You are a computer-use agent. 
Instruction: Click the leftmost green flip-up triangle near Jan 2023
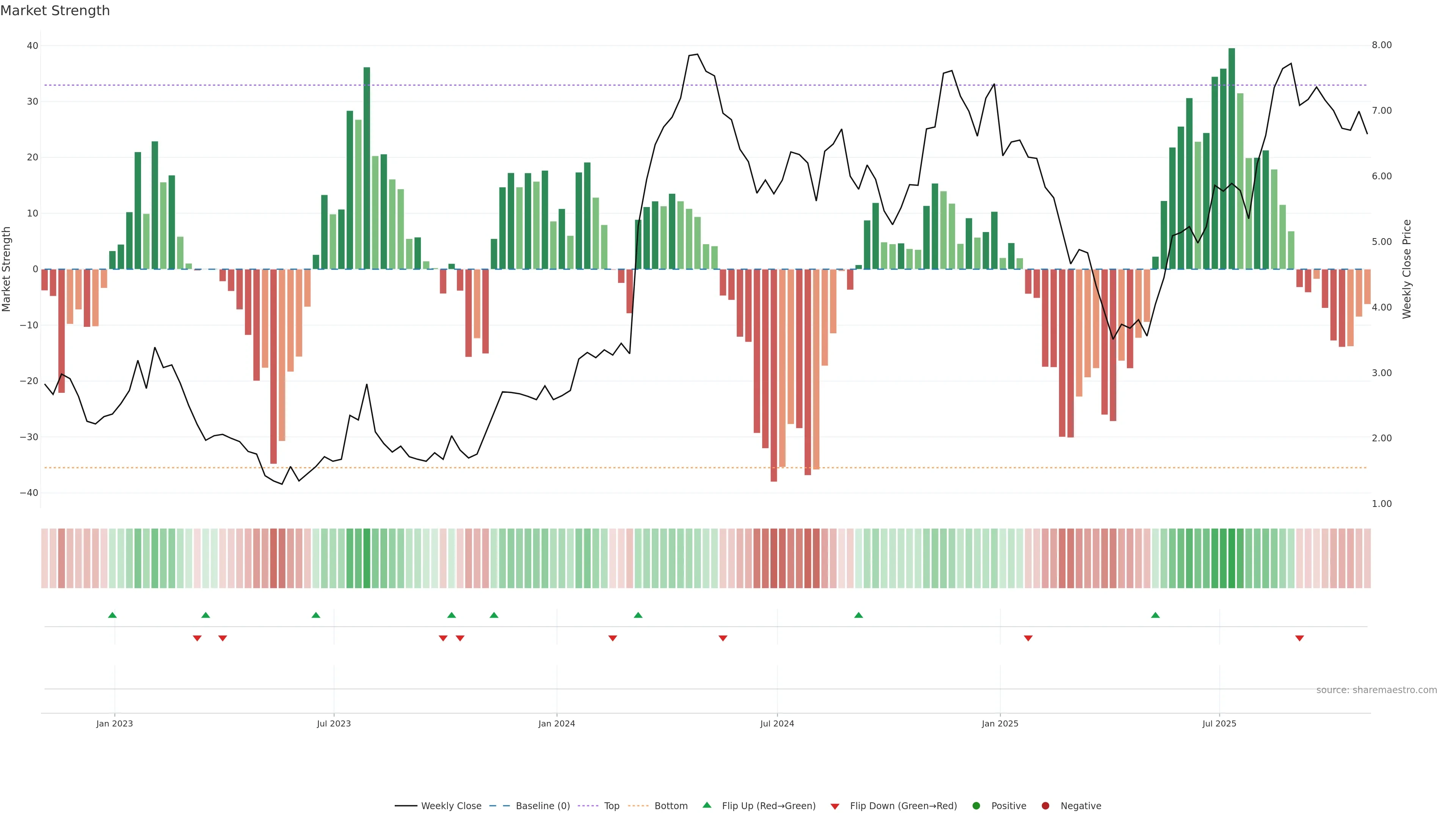[113, 615]
